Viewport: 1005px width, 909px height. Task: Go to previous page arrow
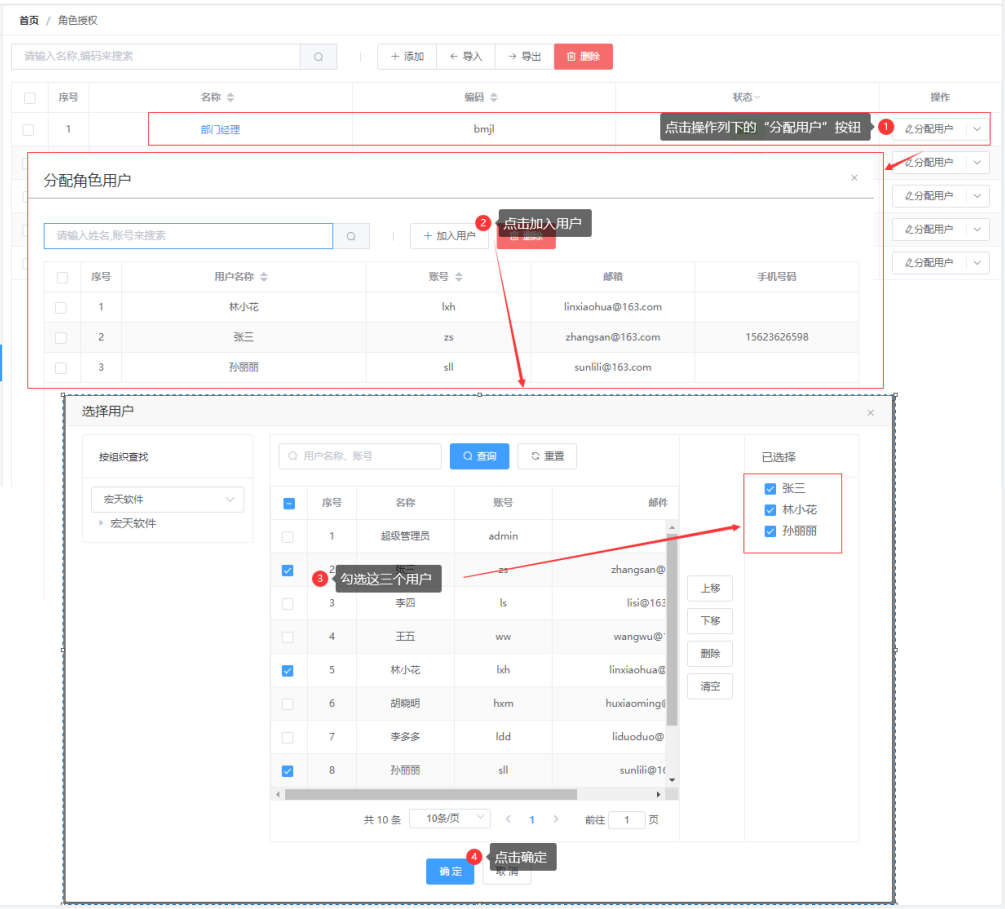pyautogui.click(x=508, y=819)
